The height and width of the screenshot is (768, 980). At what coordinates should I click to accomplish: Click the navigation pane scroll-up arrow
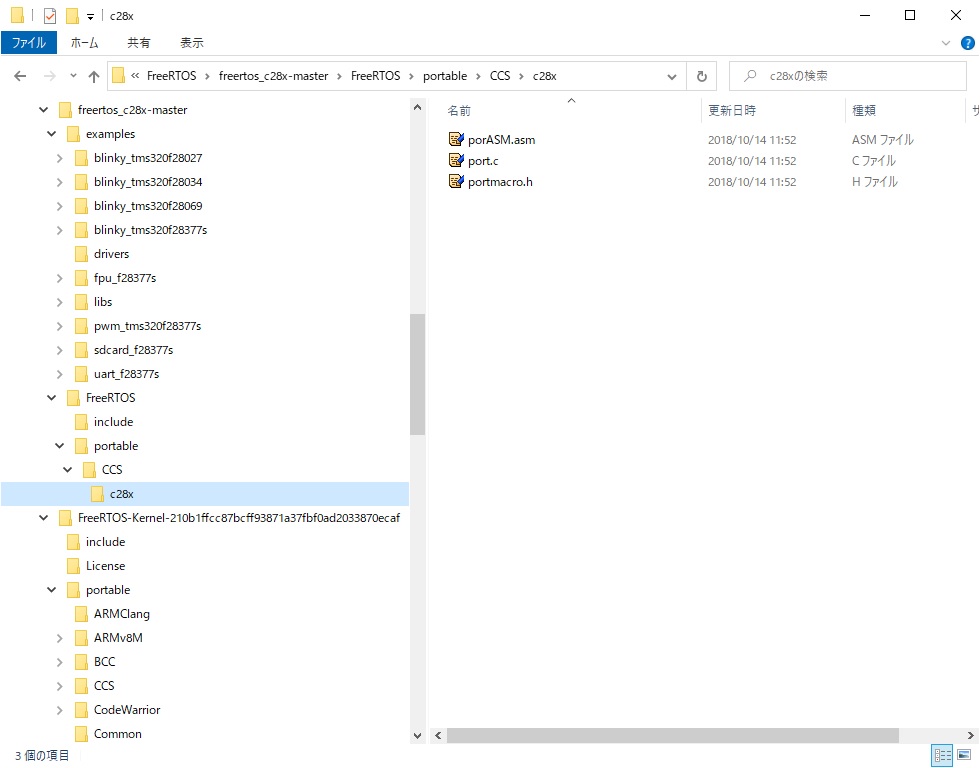[418, 107]
